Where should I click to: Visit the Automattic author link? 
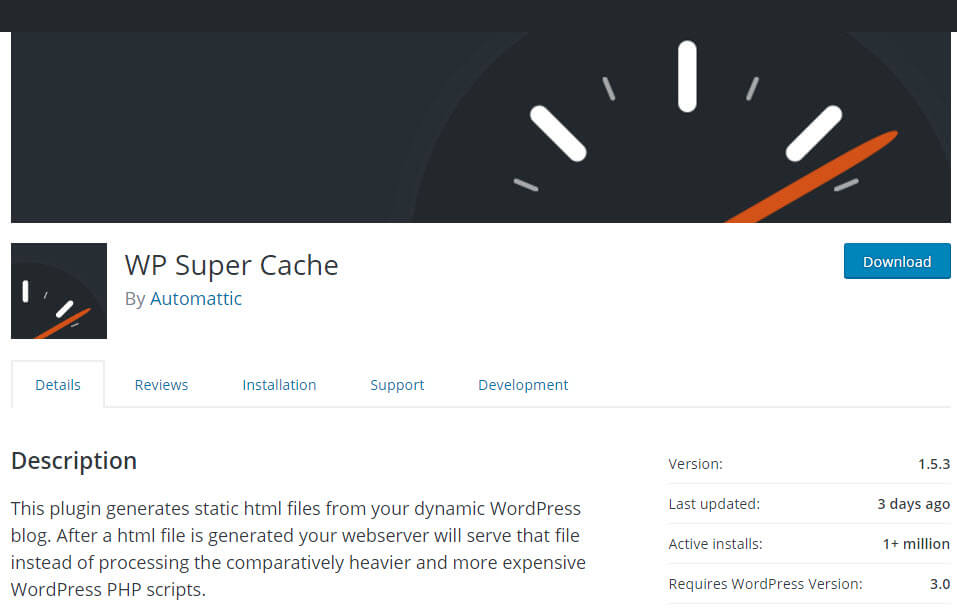196,299
